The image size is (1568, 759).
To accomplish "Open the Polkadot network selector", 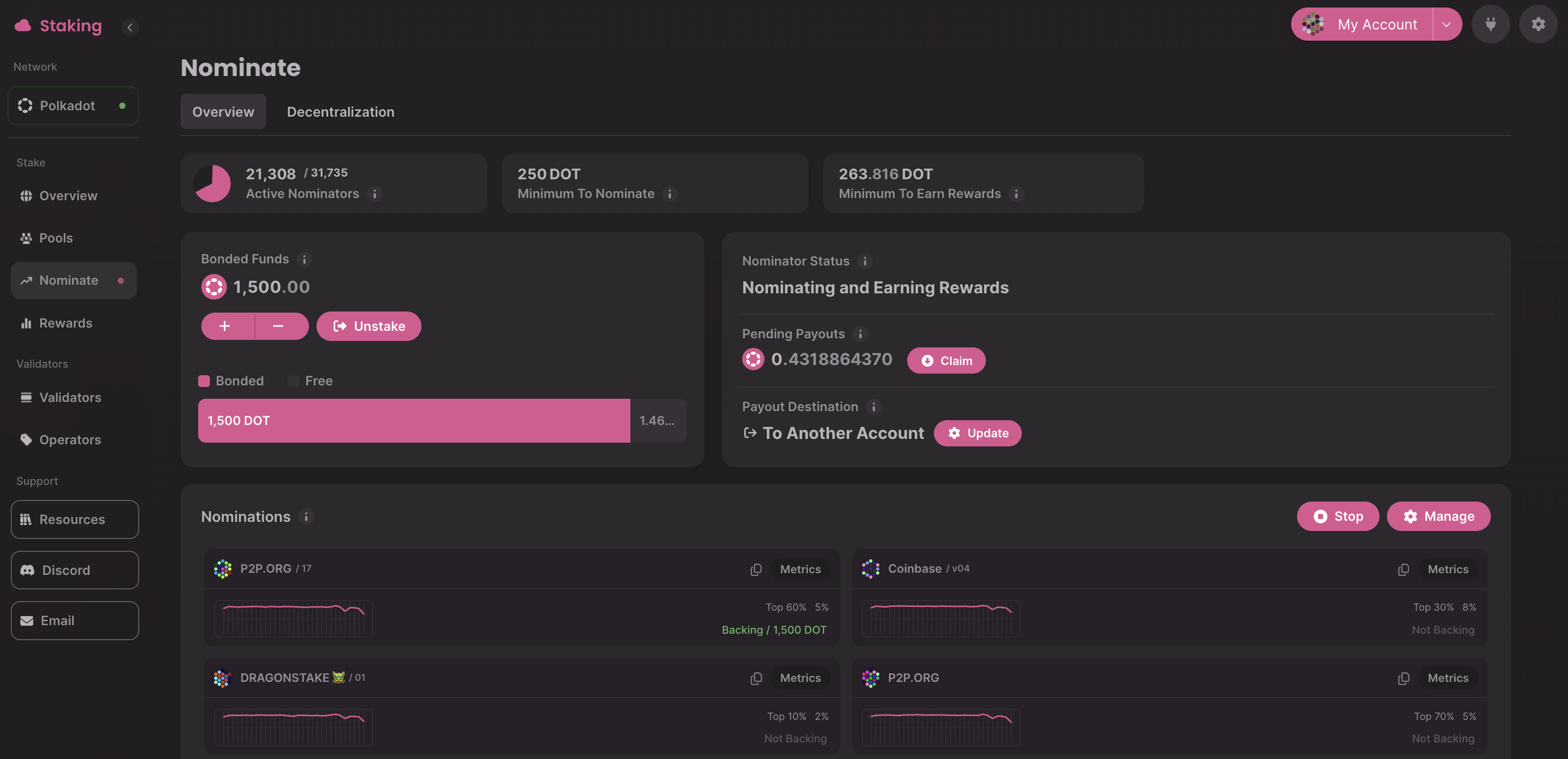I will coord(73,106).
